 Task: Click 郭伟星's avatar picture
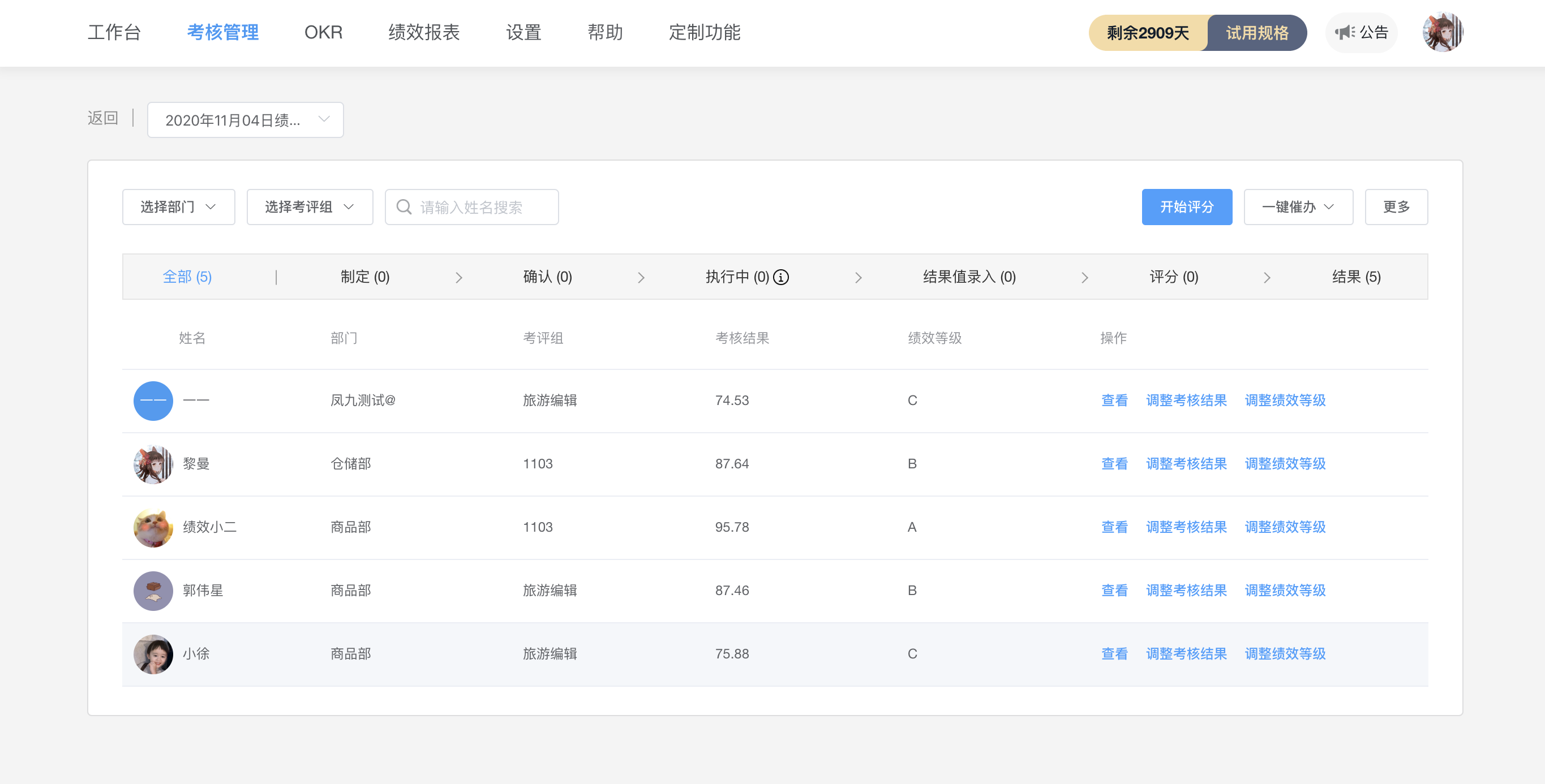click(x=153, y=591)
